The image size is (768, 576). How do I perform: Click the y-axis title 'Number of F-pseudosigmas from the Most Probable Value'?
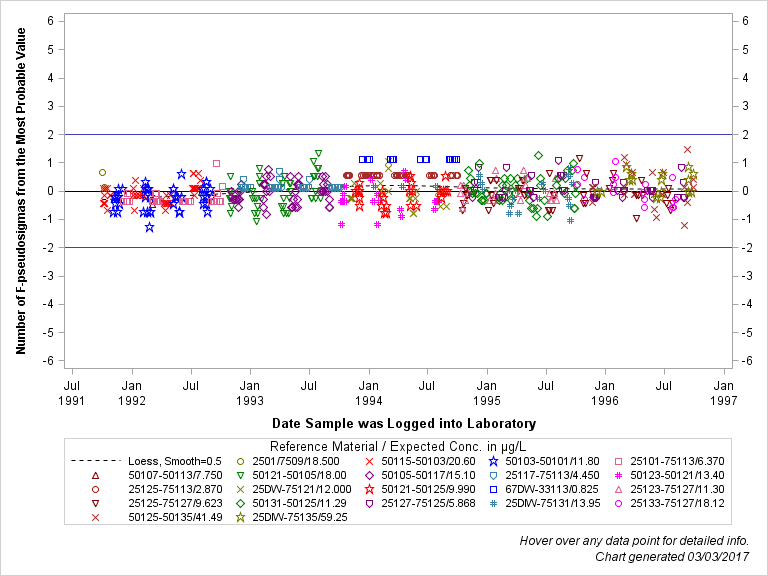21,191
